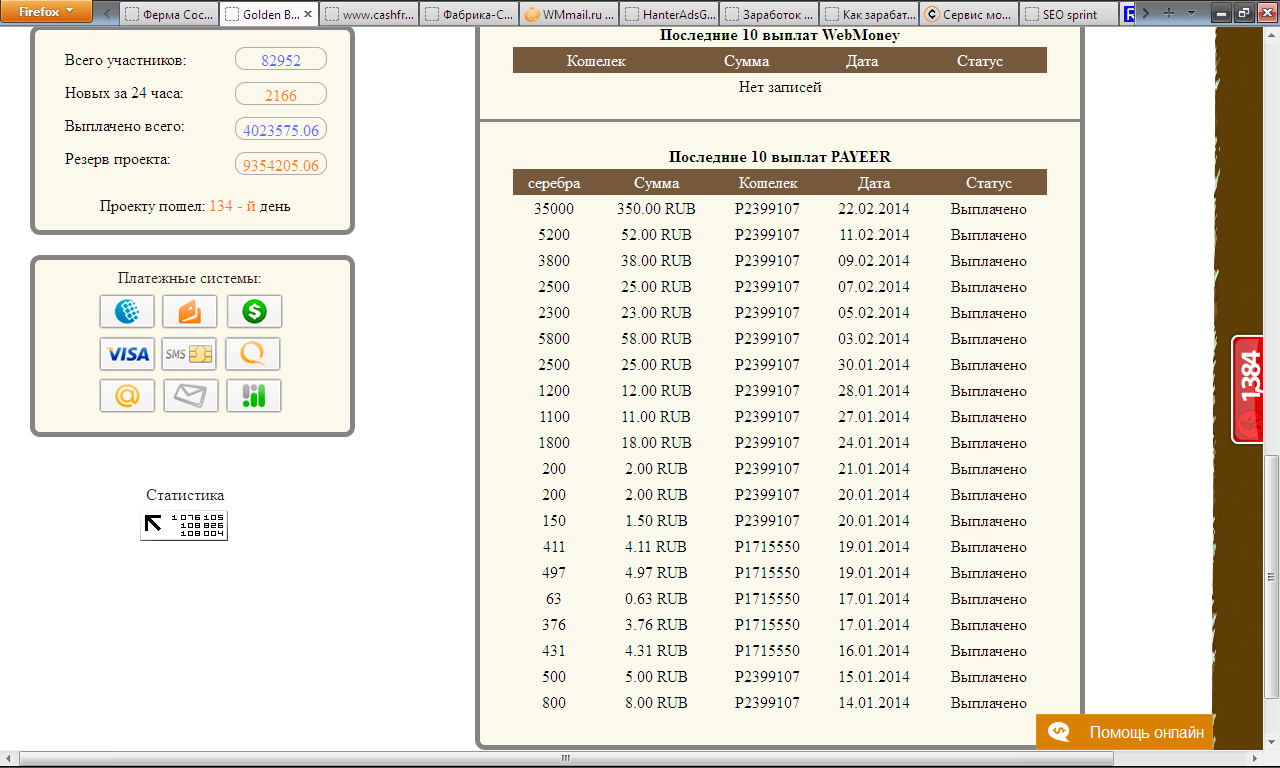
Task: Click the WMmail.ru tab favicon
Action: point(532,15)
